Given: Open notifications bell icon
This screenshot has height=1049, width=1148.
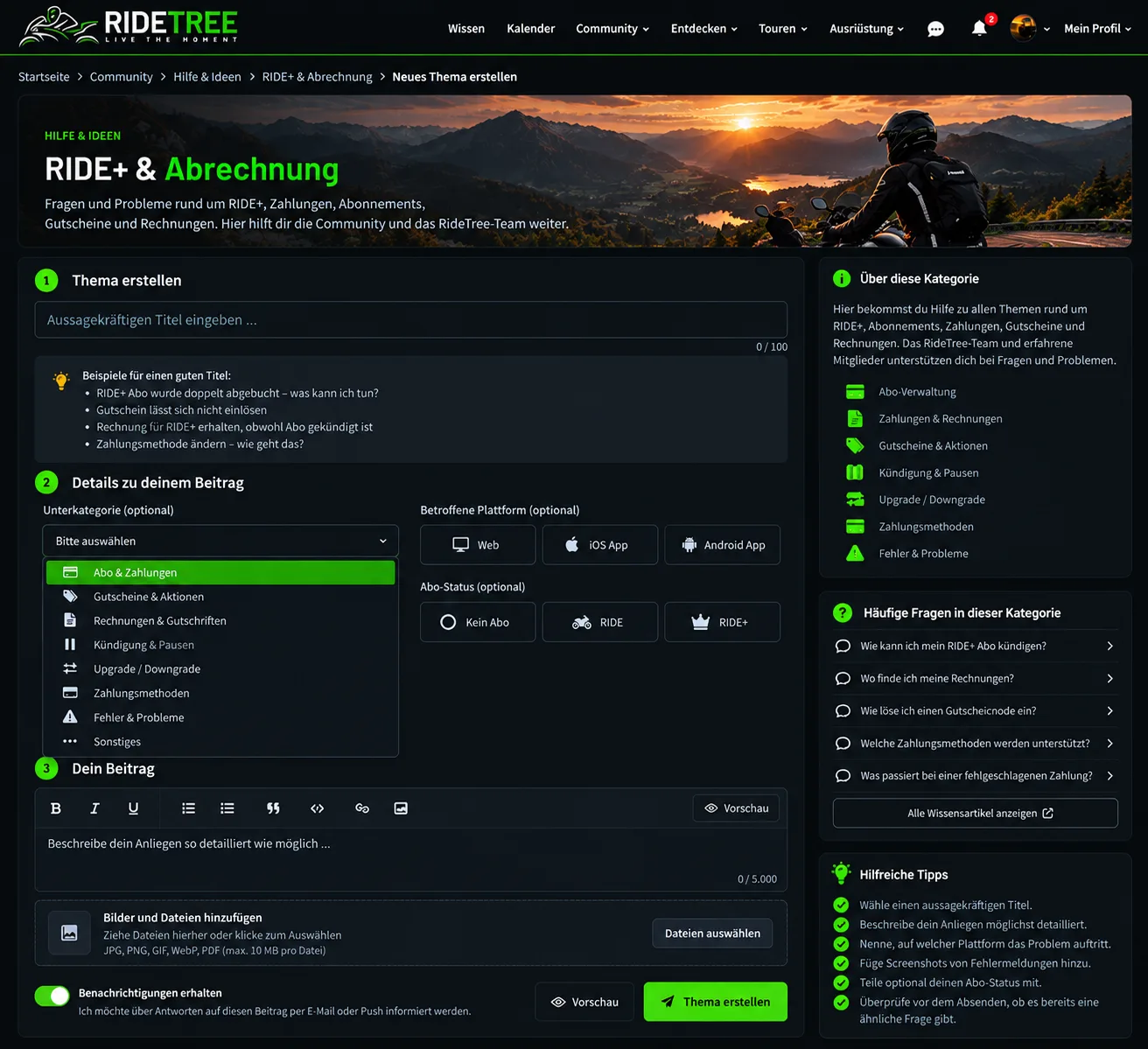Looking at the screenshot, I should click(979, 29).
